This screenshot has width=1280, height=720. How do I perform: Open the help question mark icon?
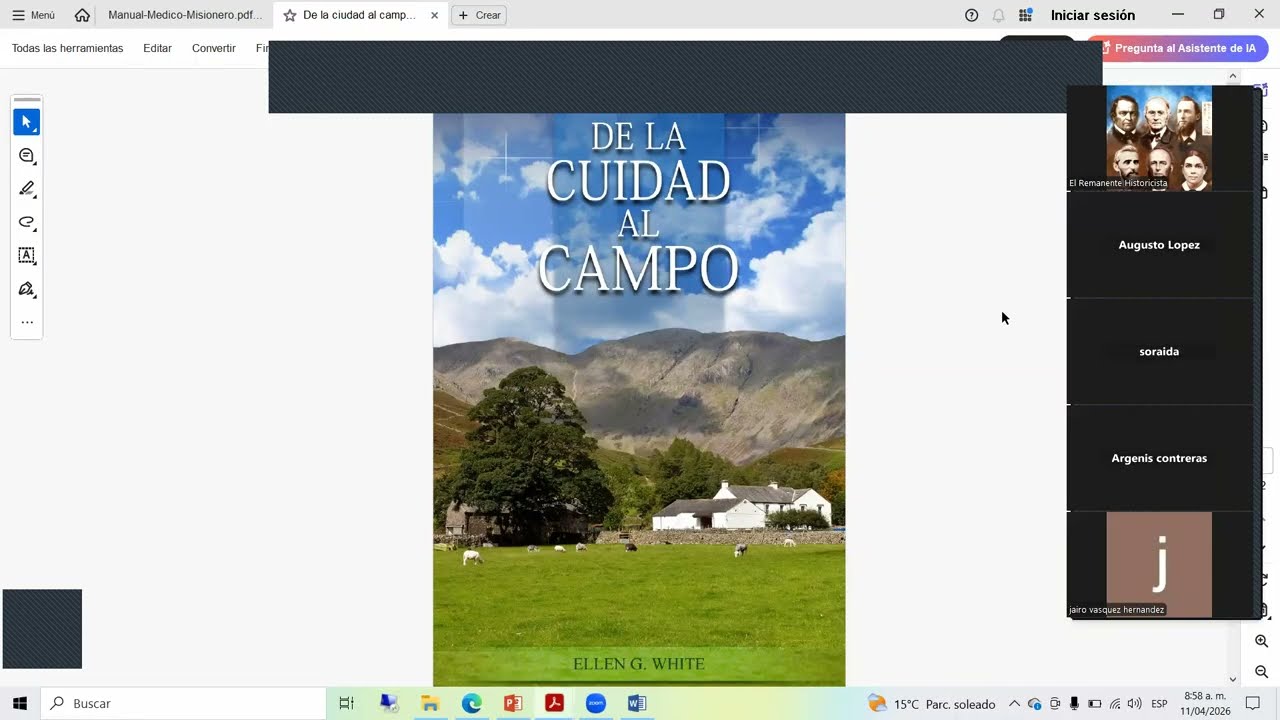tap(971, 15)
